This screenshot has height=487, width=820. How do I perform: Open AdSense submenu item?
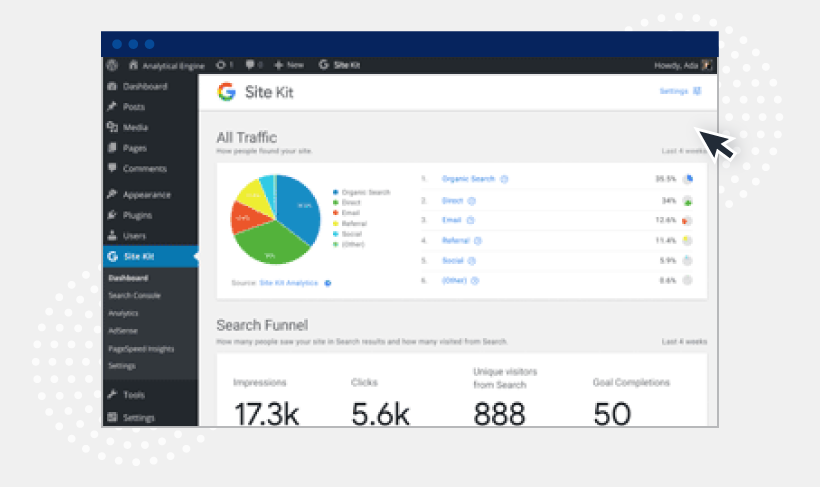pos(123,331)
